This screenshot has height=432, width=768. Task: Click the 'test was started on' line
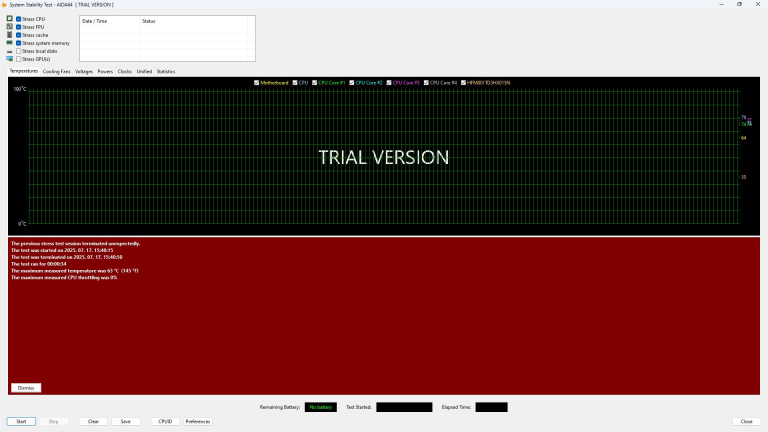tap(62, 250)
